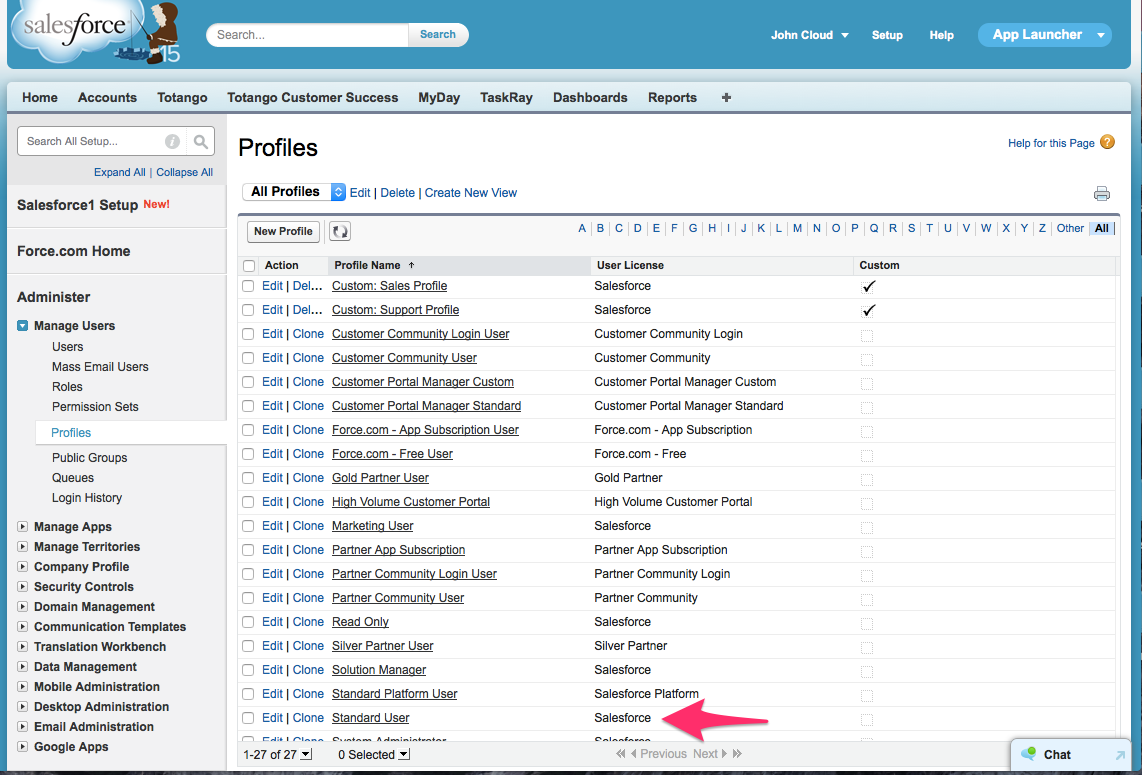Select checkbox for Read Only row
Image resolution: width=1142 pixels, height=775 pixels.
[248, 623]
